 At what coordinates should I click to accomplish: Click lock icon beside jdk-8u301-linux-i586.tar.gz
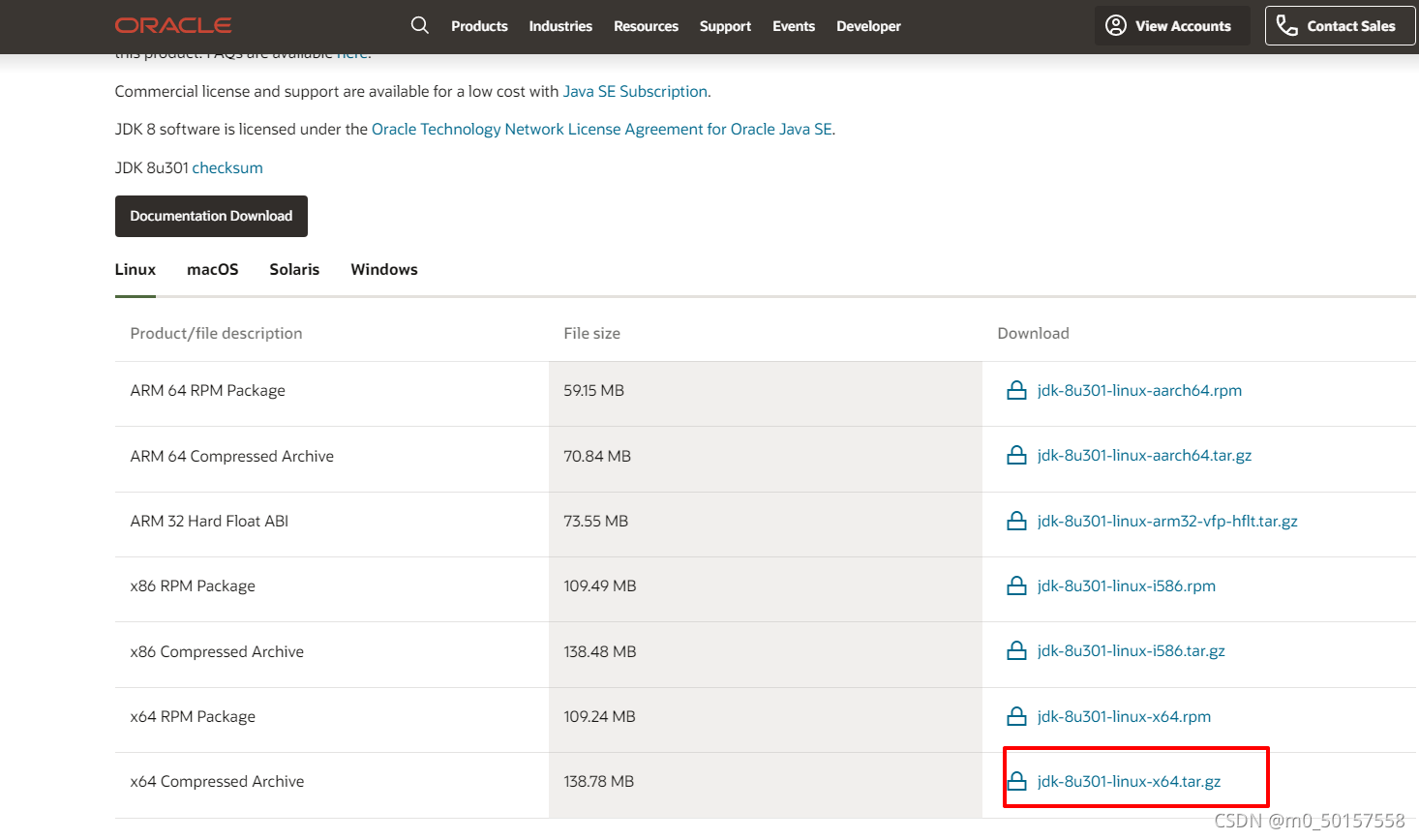click(1016, 650)
